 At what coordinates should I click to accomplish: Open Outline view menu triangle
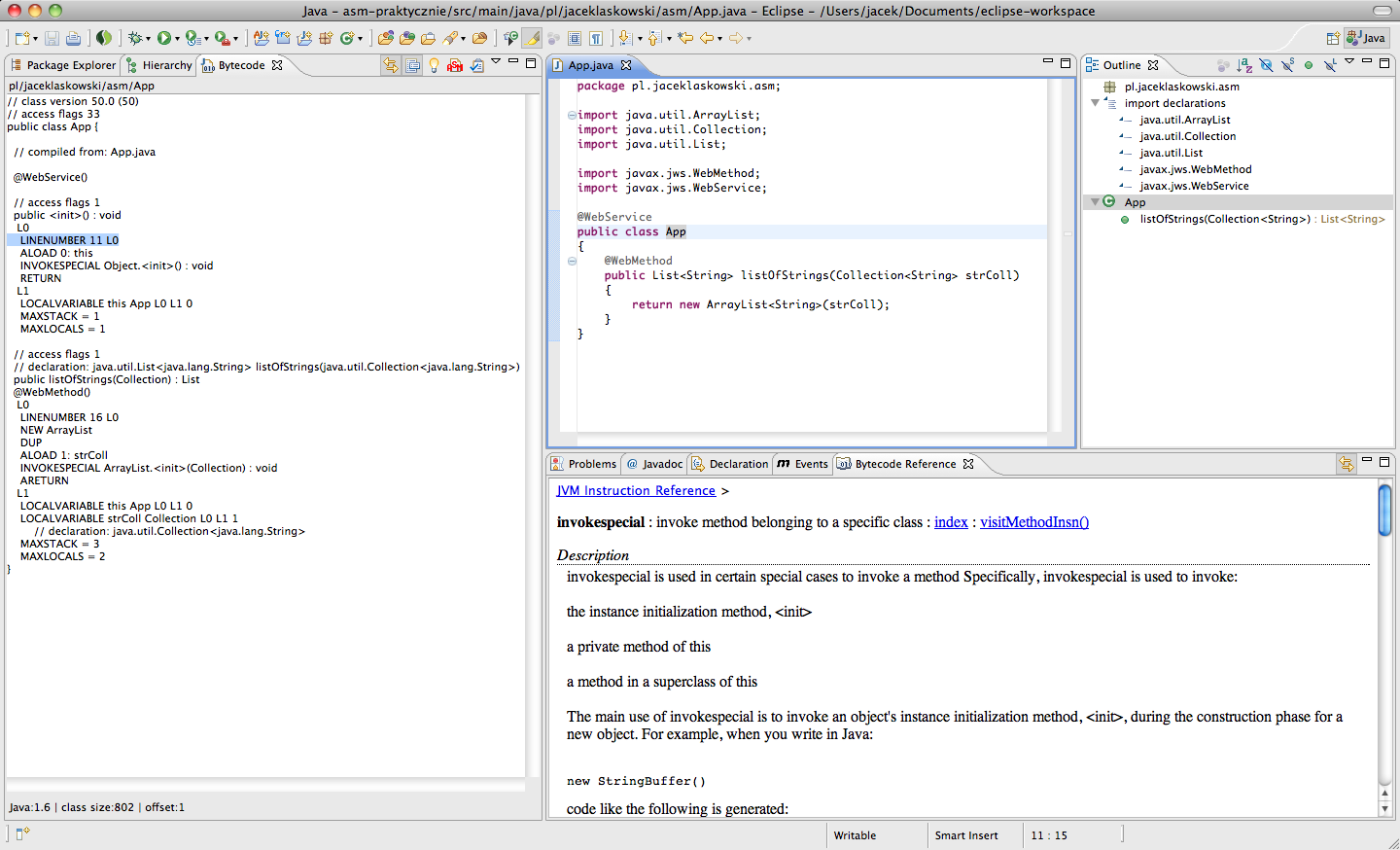click(x=1349, y=61)
